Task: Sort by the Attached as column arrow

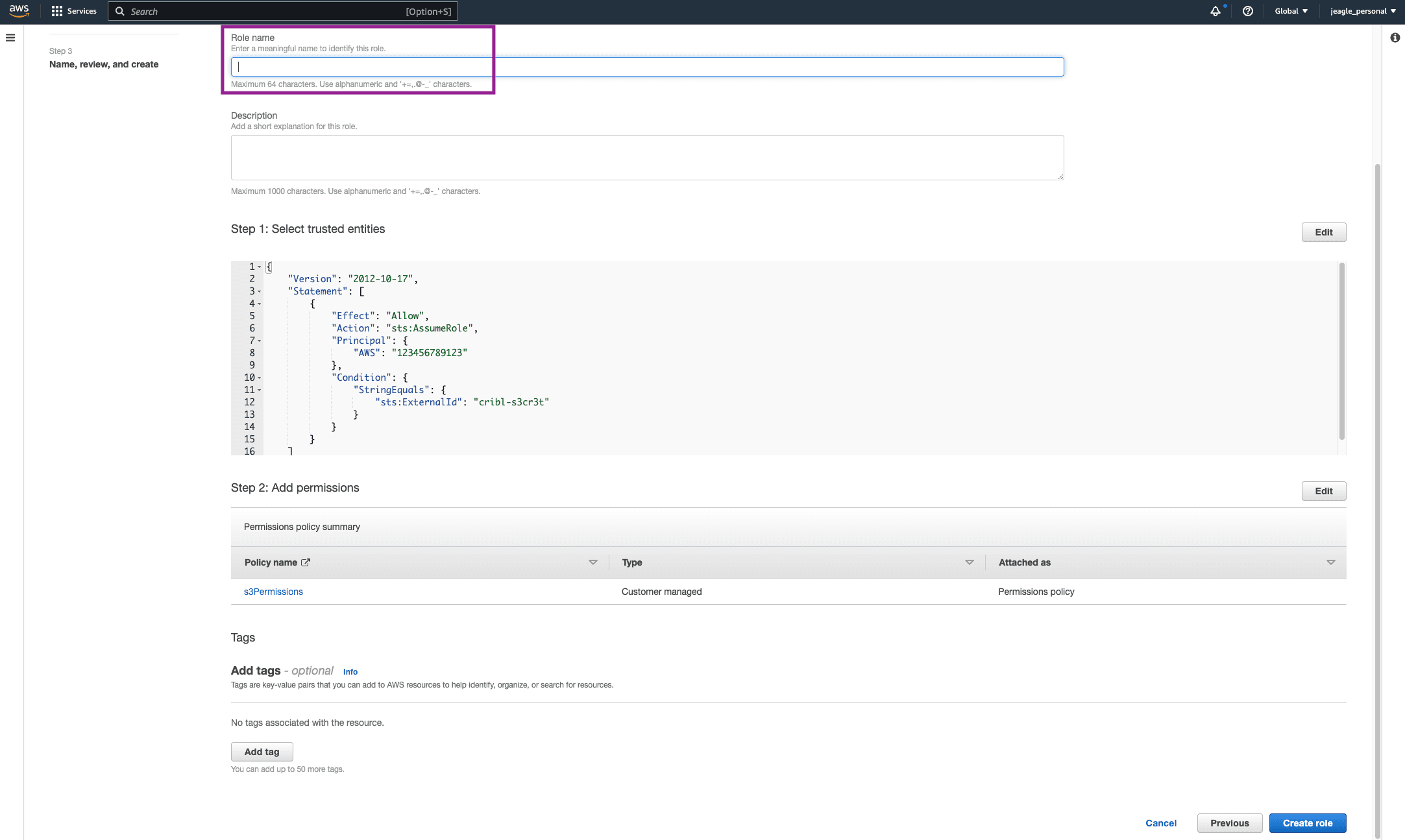Action: [x=1330, y=562]
